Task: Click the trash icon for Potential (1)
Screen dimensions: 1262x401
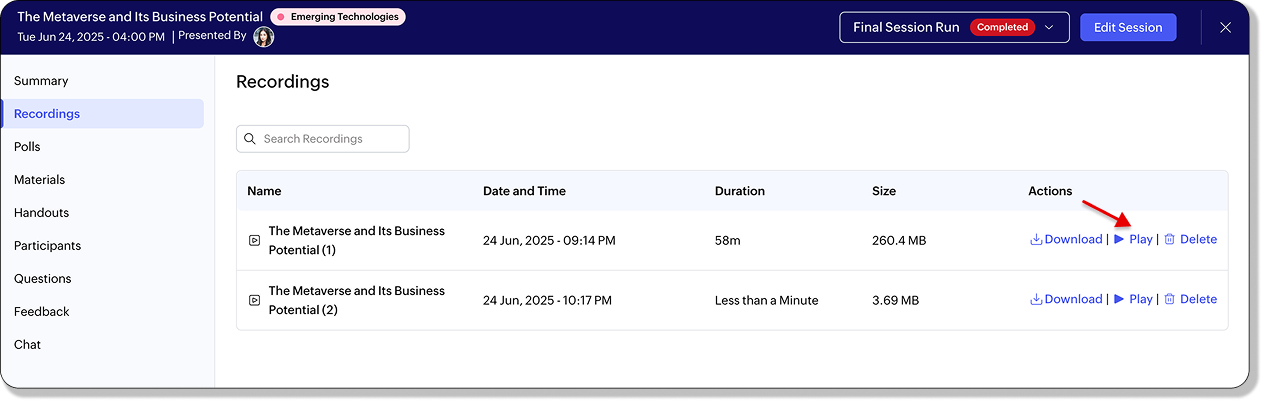Action: point(1169,240)
